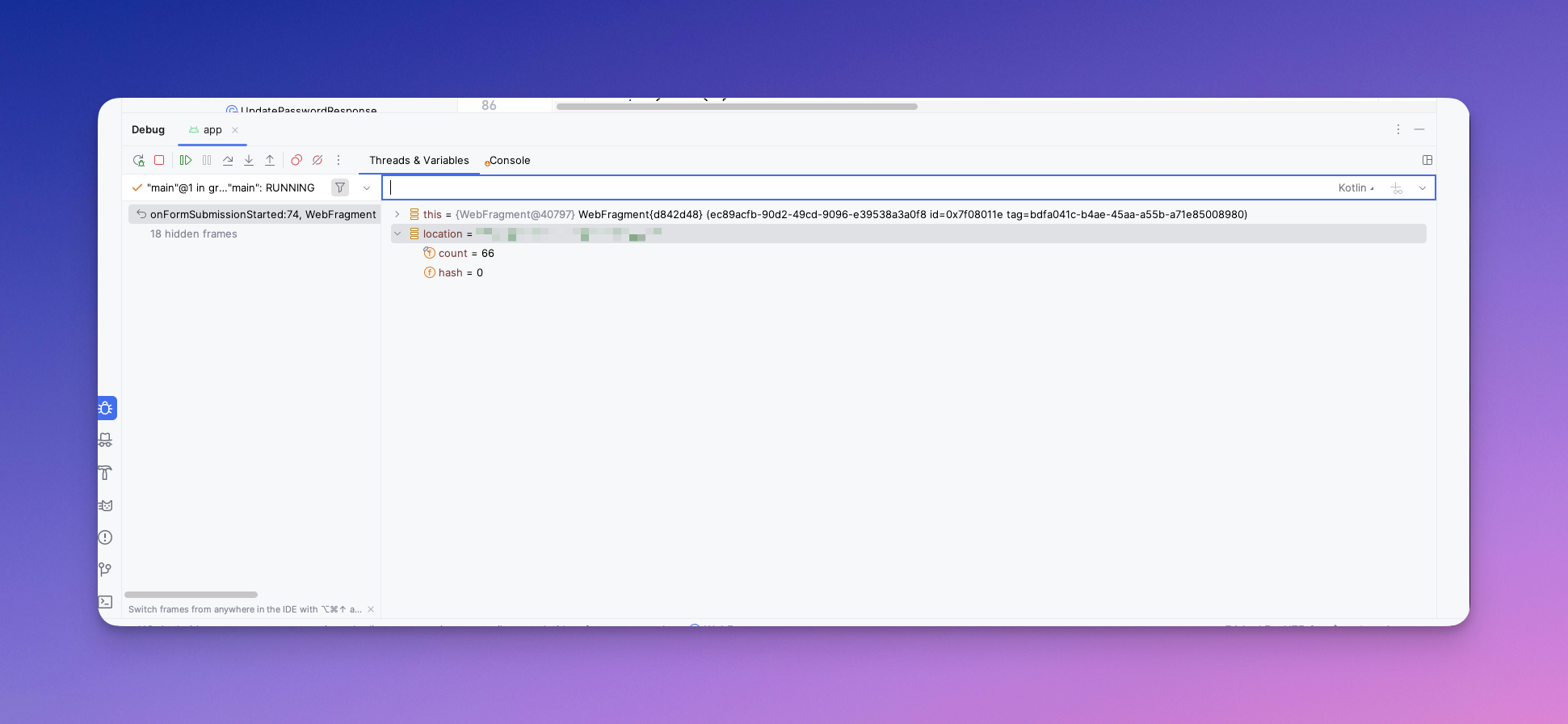Click the Step Over button
This screenshot has height=724, width=1568.
click(228, 161)
